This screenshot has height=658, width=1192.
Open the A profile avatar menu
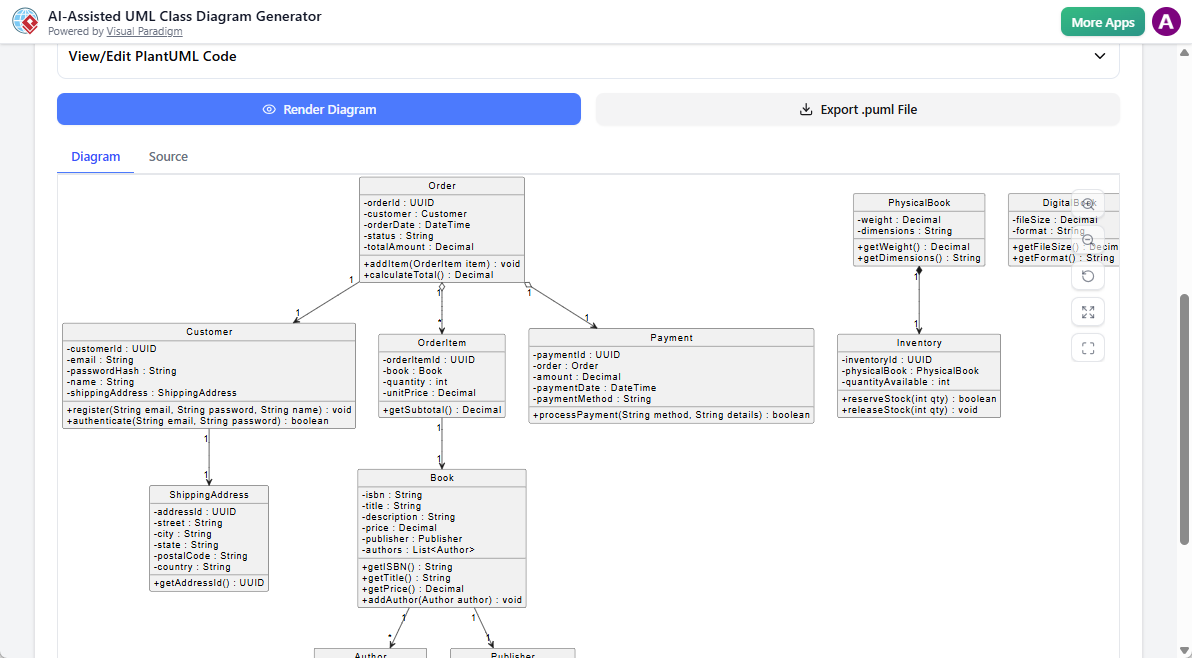coord(1166,21)
